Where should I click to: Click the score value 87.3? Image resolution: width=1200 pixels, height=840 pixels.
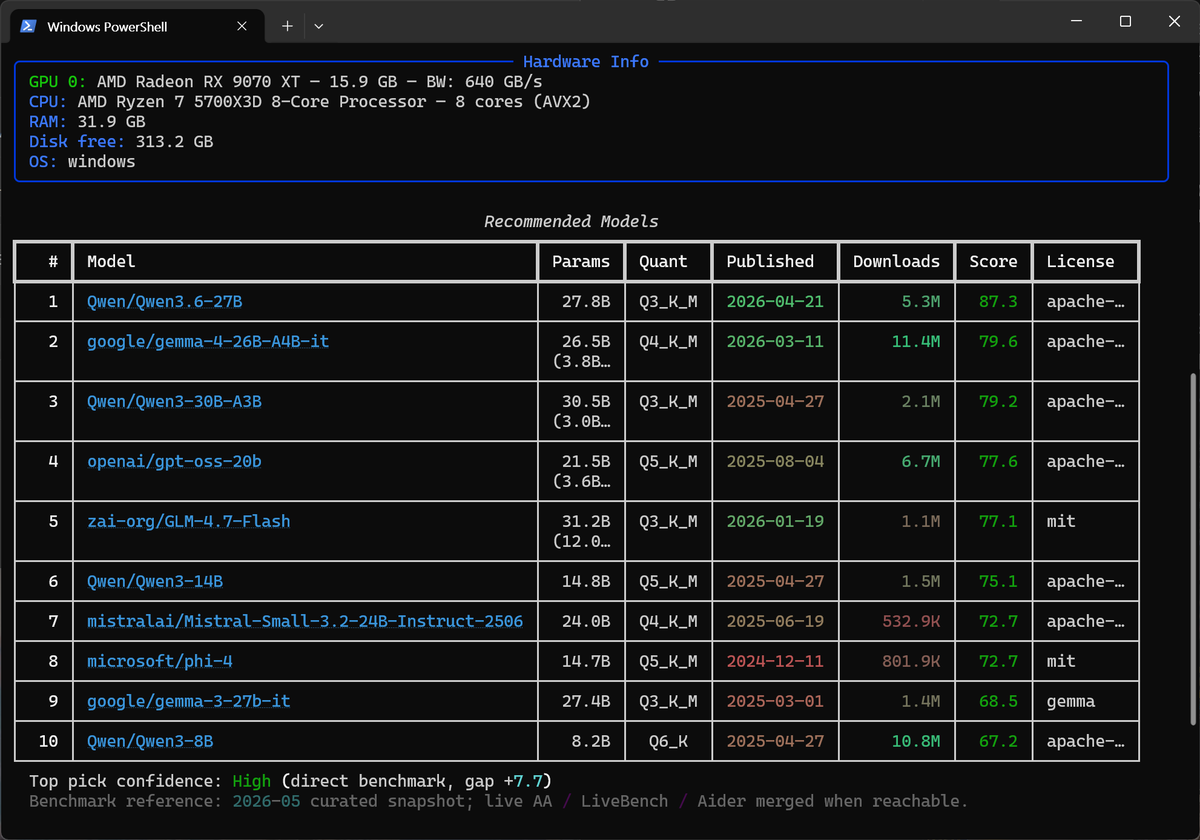[998, 301]
